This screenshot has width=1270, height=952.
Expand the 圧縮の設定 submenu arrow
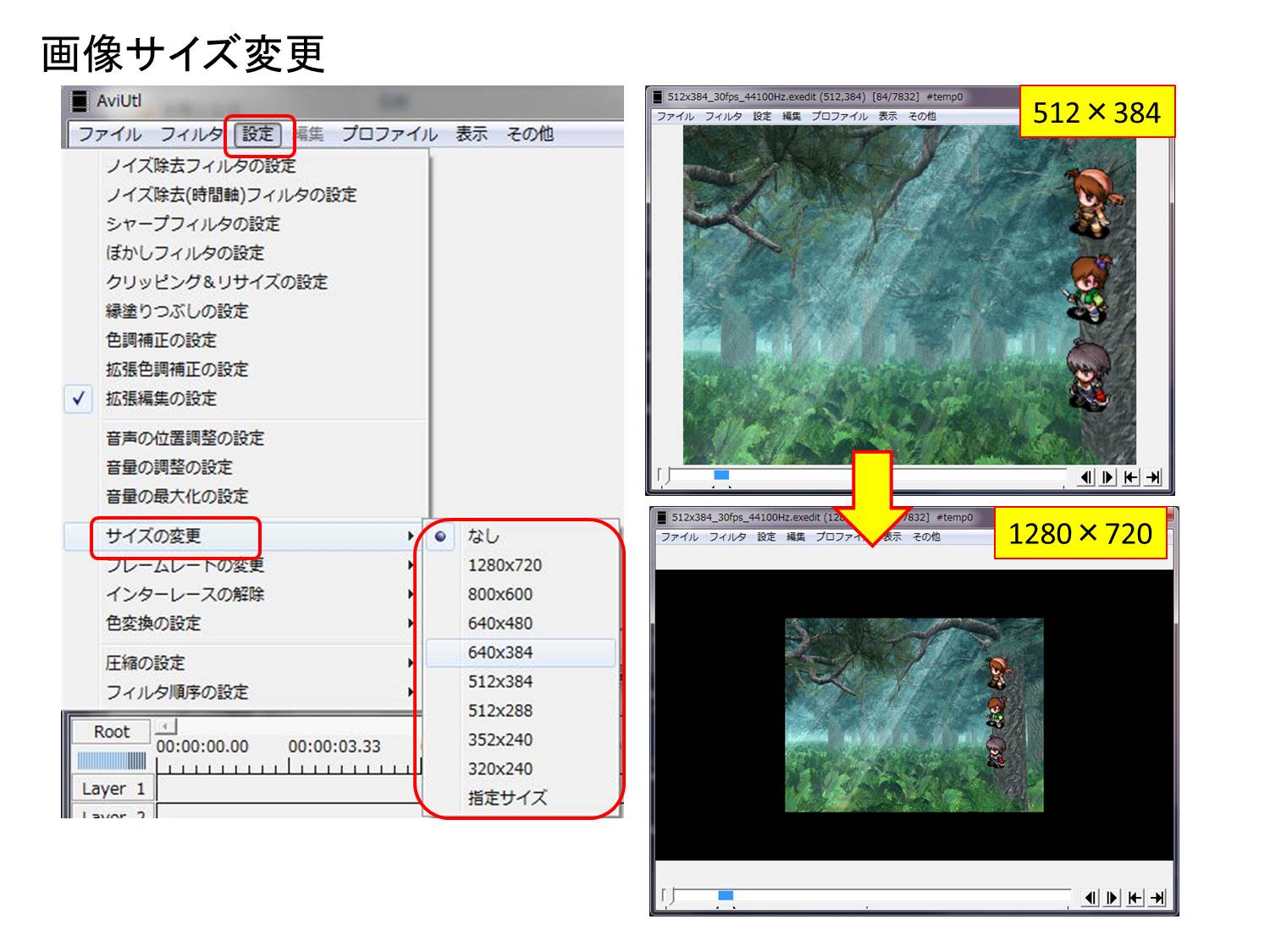410,663
